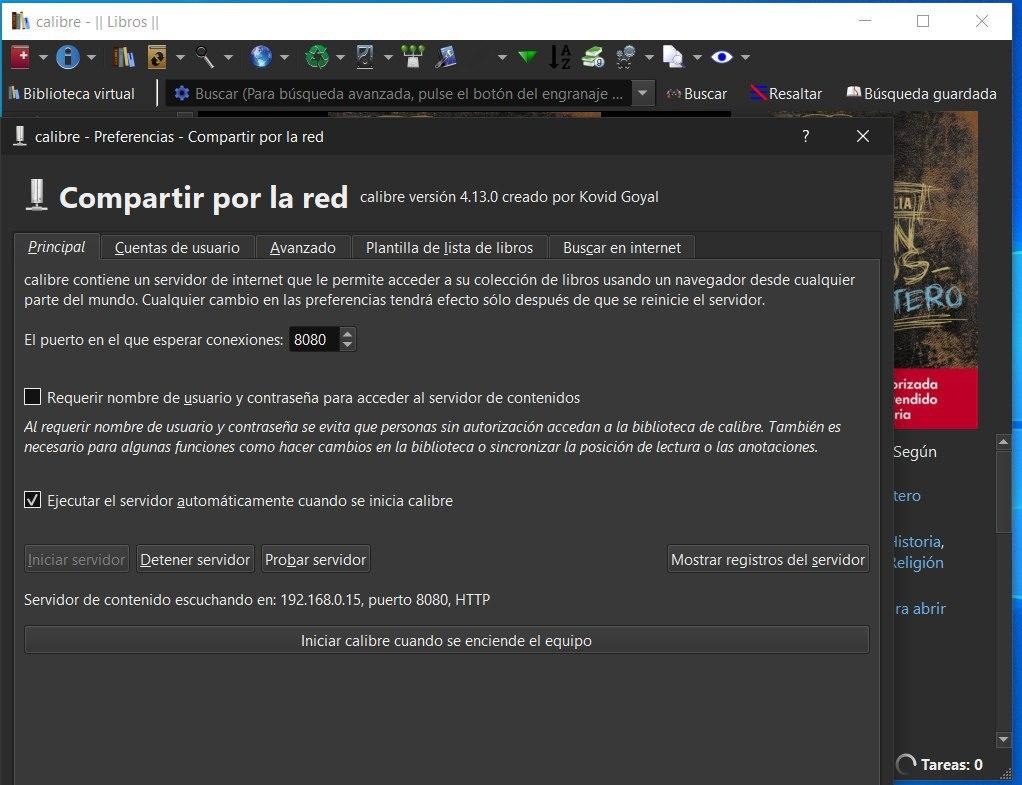1022x785 pixels.
Task: Click the green recycle Remove books icon
Action: (317, 57)
